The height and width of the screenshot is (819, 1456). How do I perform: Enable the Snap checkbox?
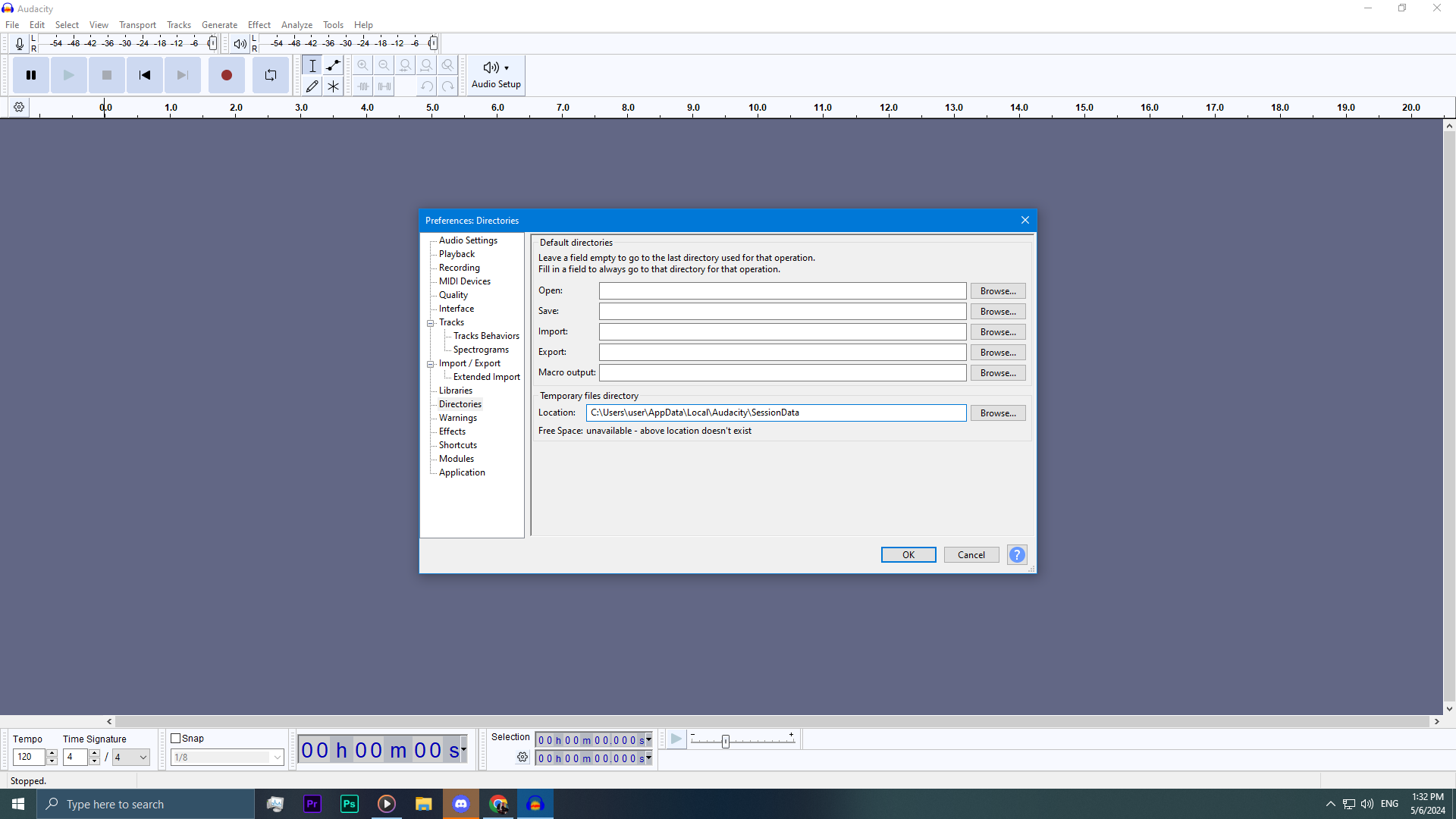click(x=176, y=739)
